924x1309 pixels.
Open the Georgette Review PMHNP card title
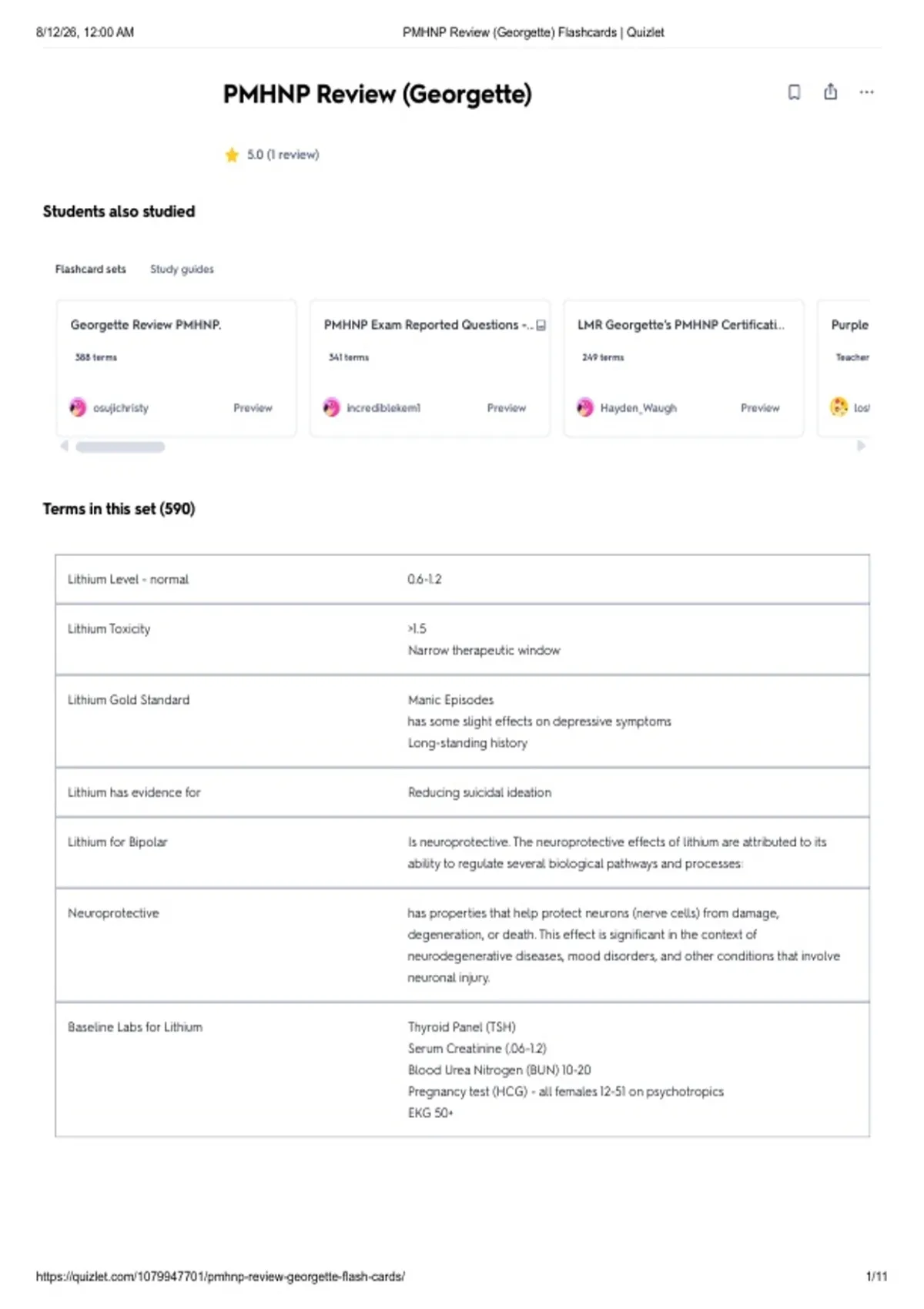tap(146, 325)
